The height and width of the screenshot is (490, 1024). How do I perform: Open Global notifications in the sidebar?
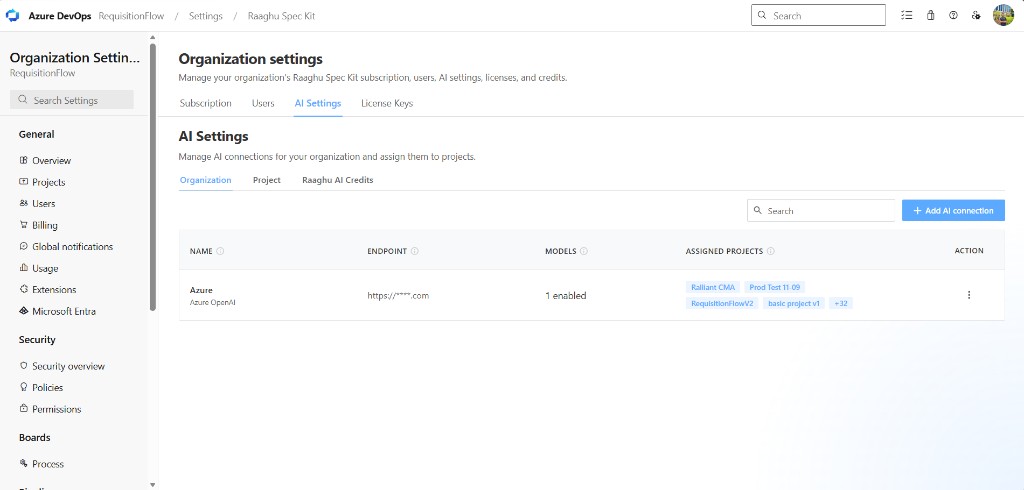tap(72, 246)
